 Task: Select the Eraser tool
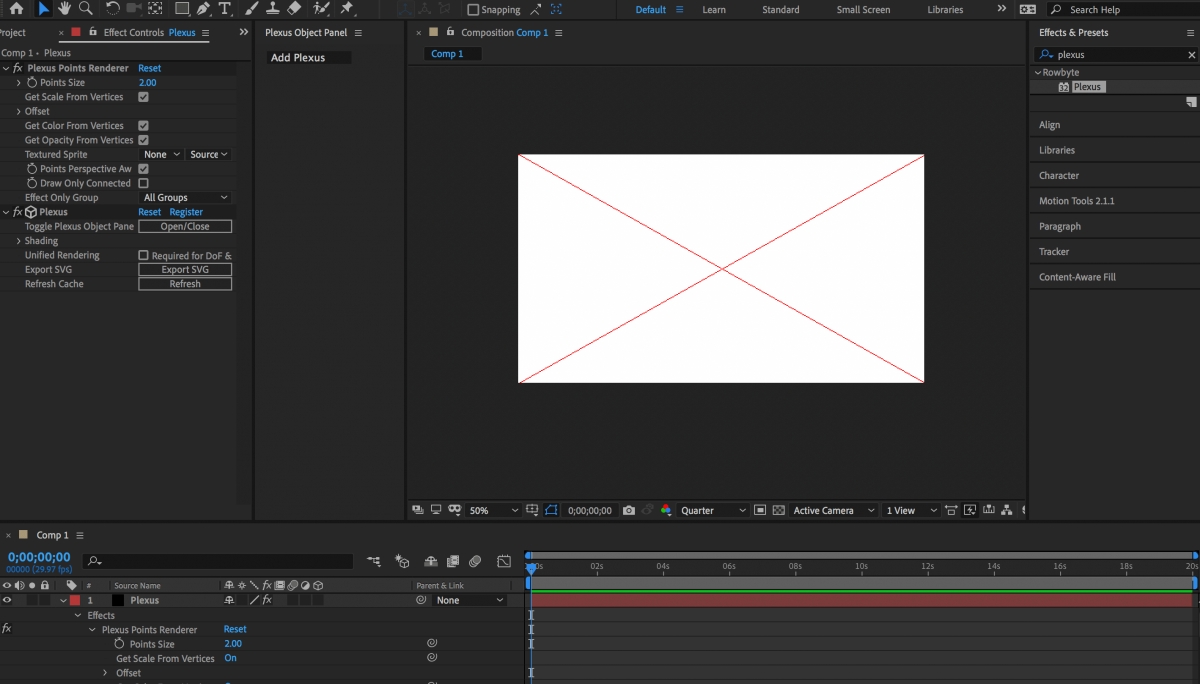click(293, 9)
